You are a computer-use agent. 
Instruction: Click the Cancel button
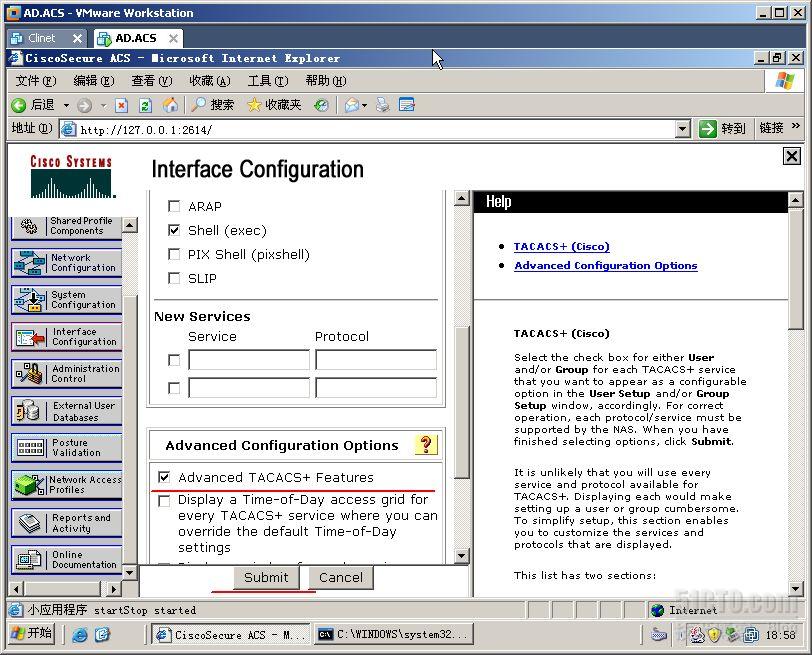(x=341, y=577)
